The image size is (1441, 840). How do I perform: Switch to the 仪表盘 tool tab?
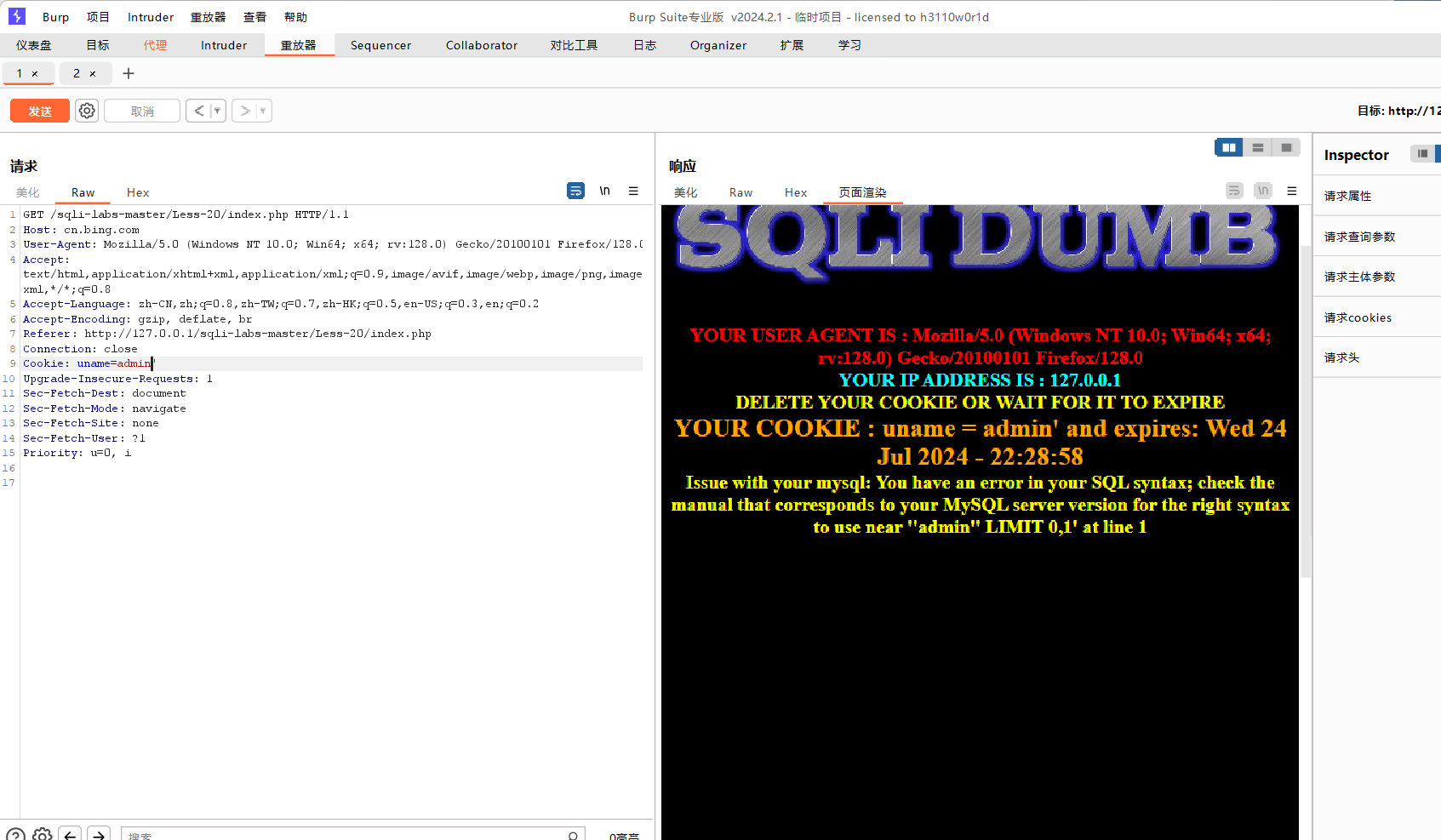34,45
